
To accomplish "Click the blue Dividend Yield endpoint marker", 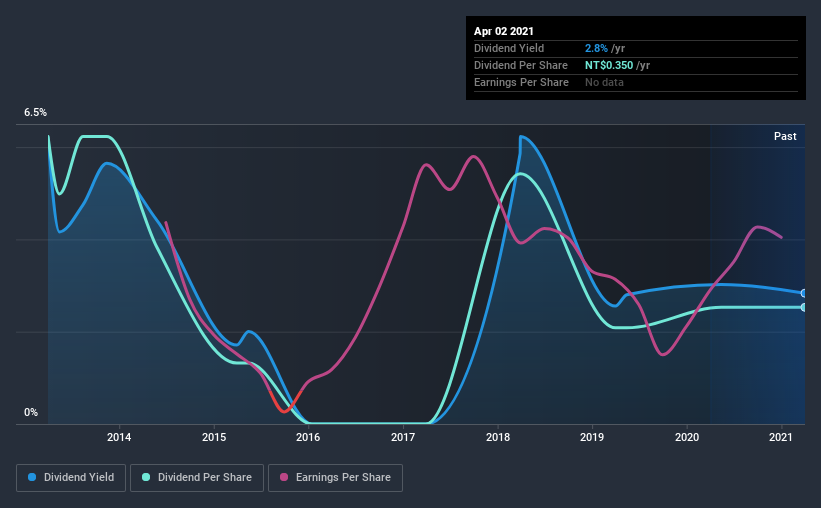I will click(x=804, y=293).
